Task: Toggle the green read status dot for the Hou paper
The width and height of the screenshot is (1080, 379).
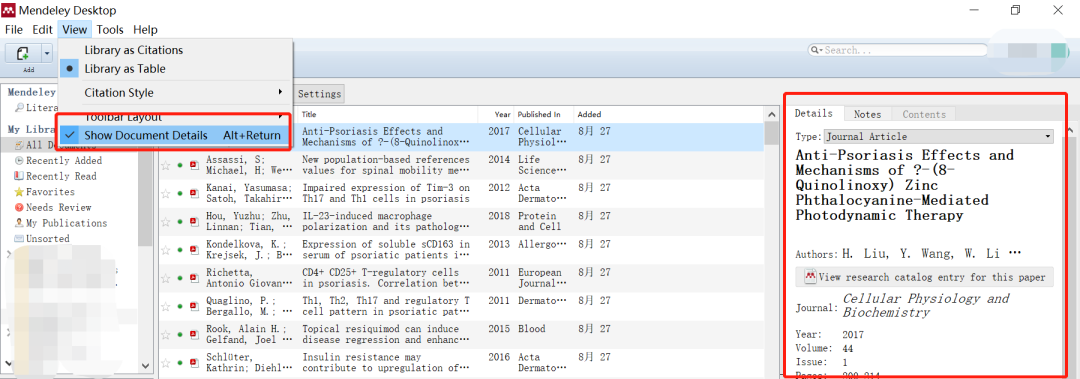Action: [x=180, y=221]
